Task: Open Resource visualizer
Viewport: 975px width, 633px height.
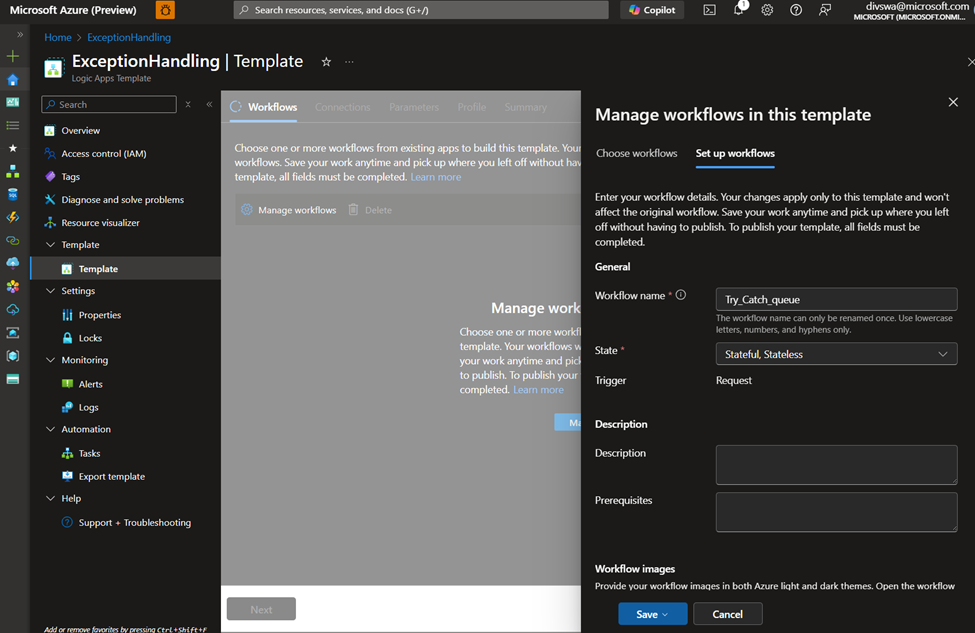Action: point(100,223)
